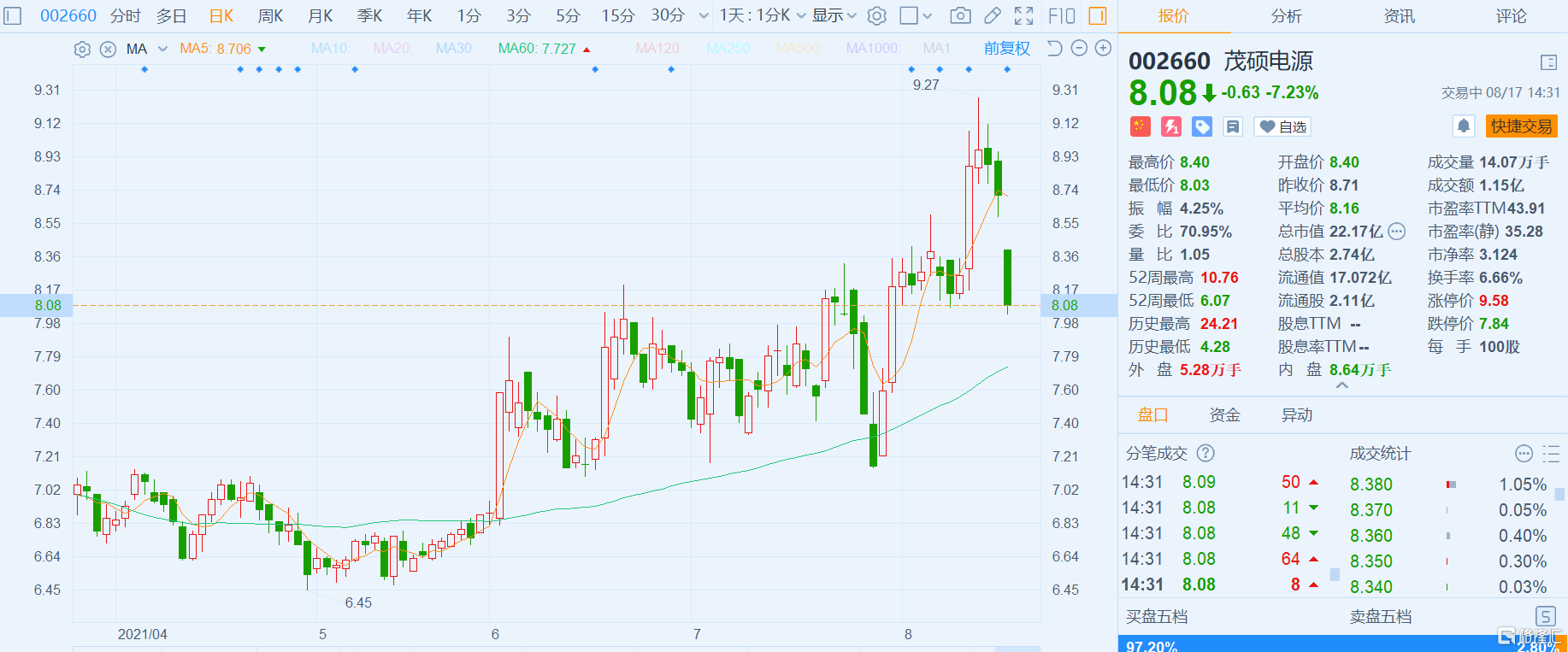Zoom in the chart with plus icon

pyautogui.click(x=1103, y=49)
